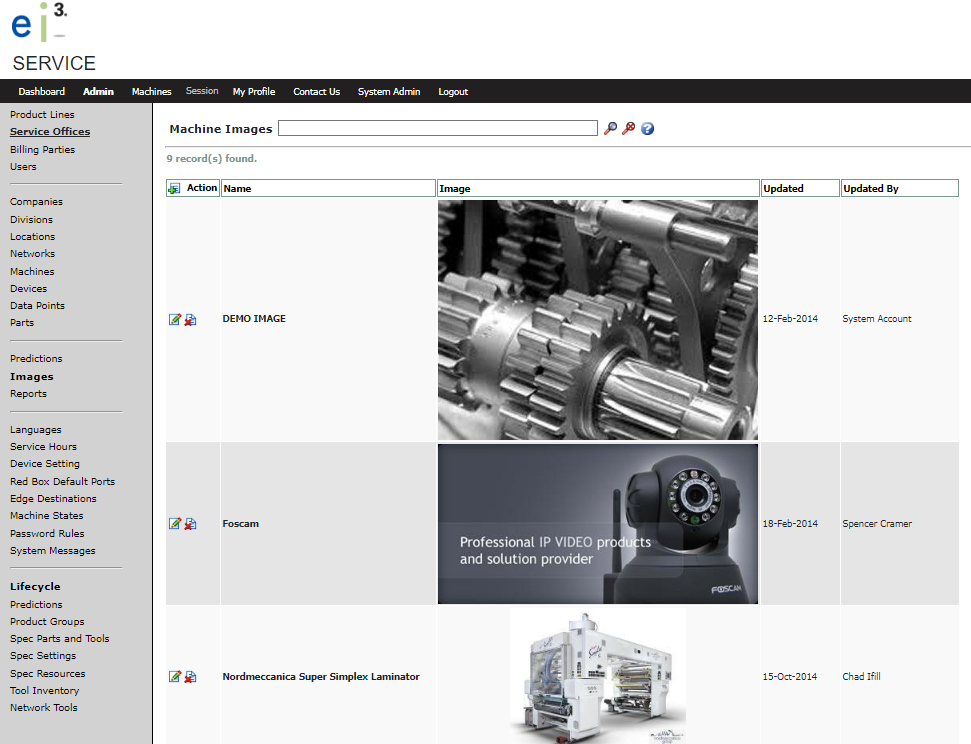Open Languages in sidebar
The height and width of the screenshot is (744, 971).
36,430
